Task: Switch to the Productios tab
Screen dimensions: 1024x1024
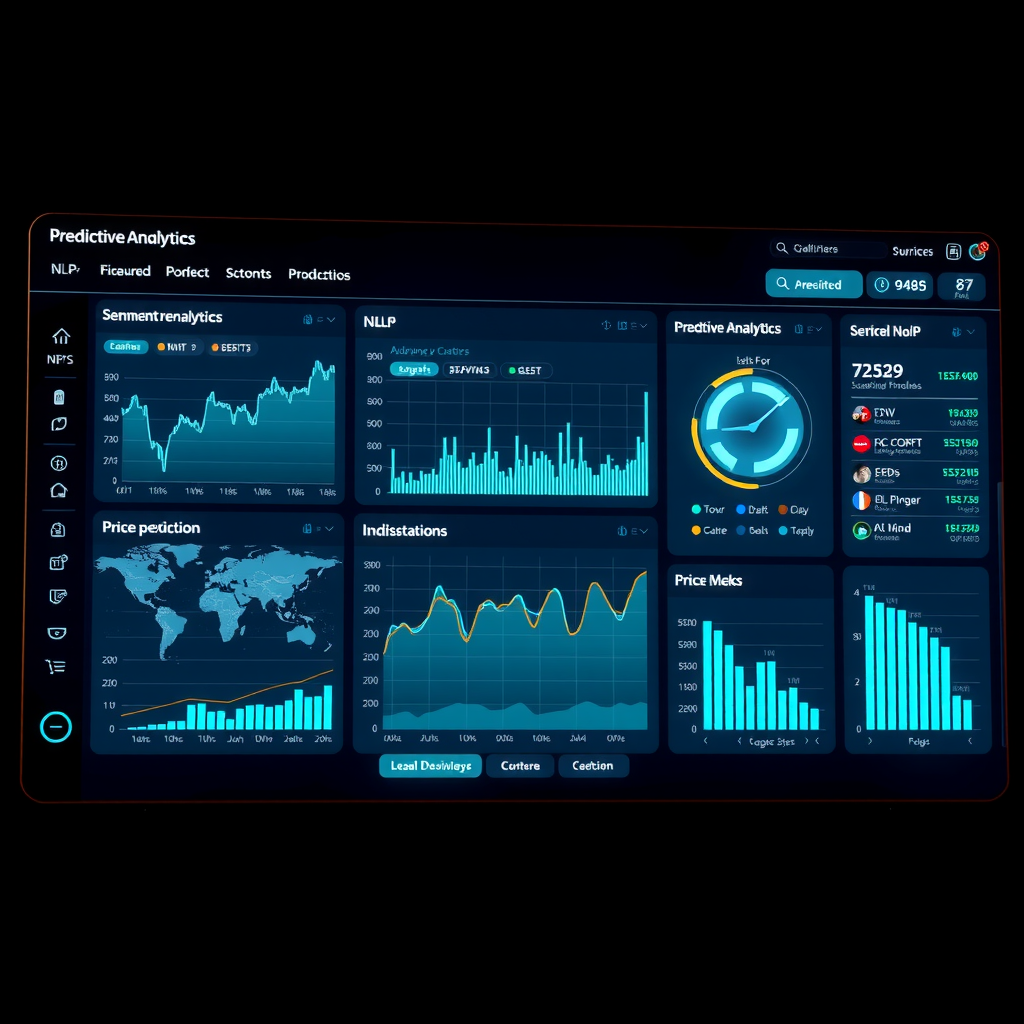Action: 319,274
